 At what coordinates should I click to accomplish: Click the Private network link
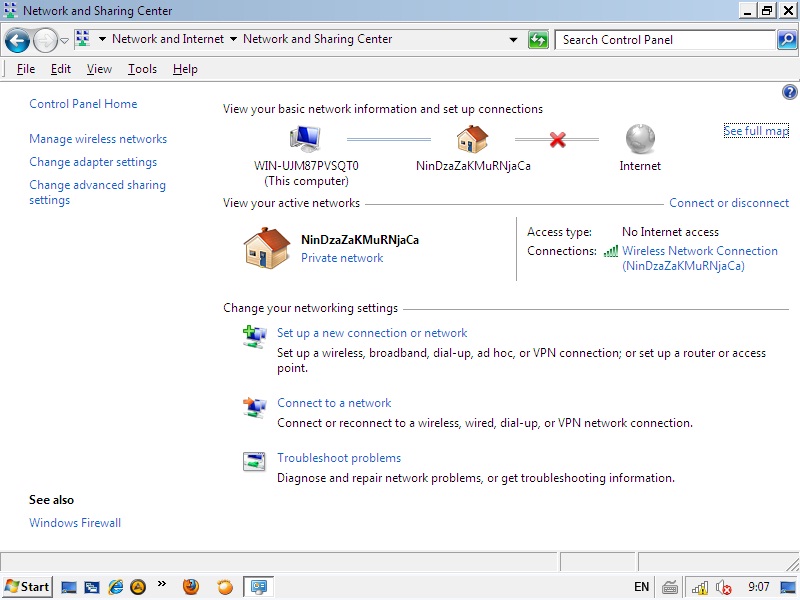(342, 258)
